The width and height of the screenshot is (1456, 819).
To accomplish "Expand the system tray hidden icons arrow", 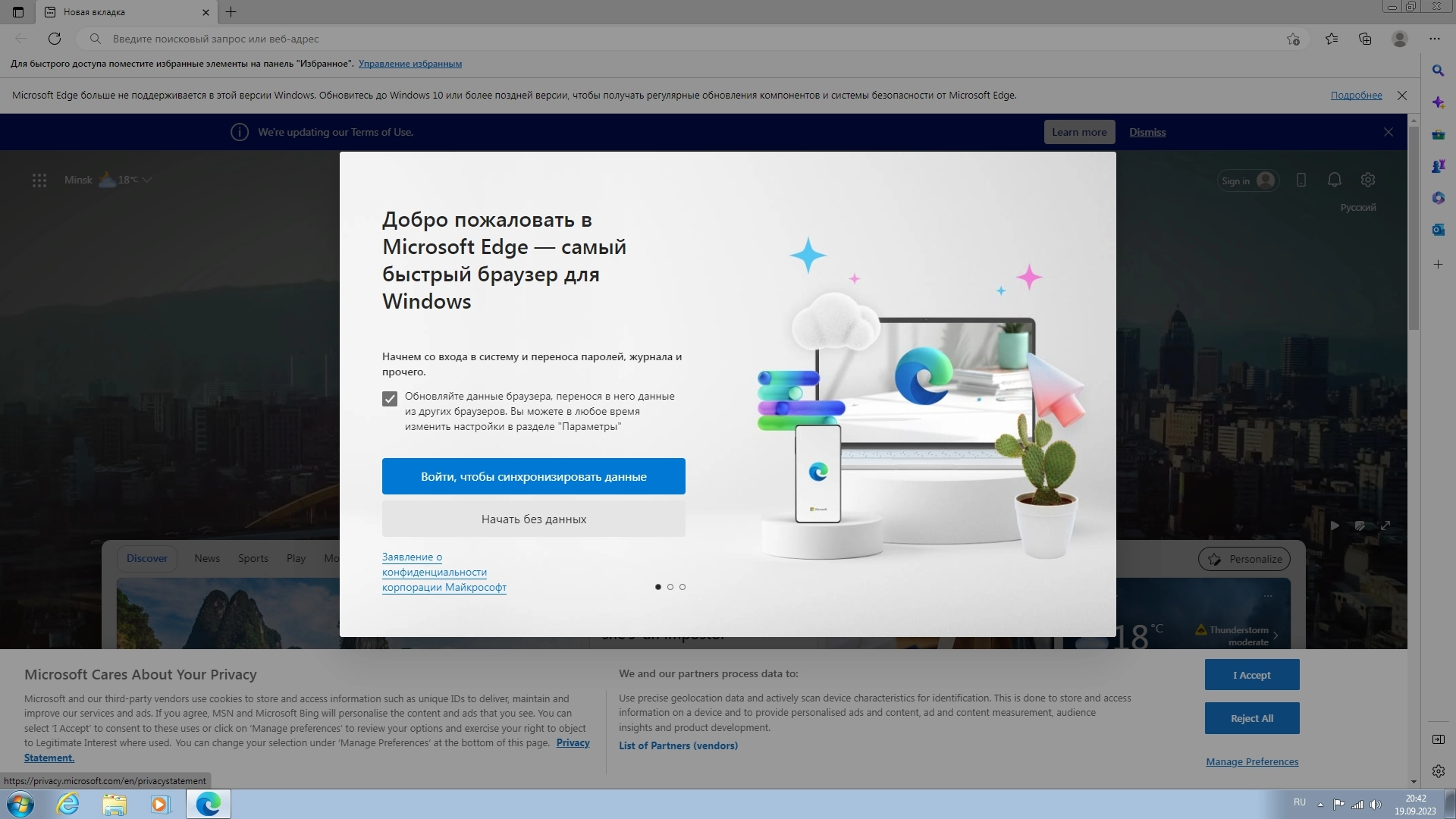I will (x=1320, y=805).
